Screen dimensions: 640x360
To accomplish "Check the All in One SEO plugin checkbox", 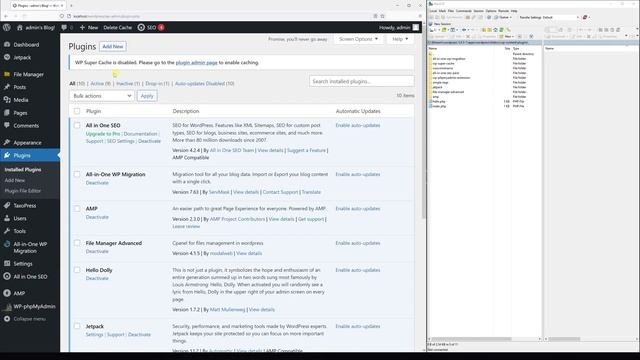I will (77, 125).
